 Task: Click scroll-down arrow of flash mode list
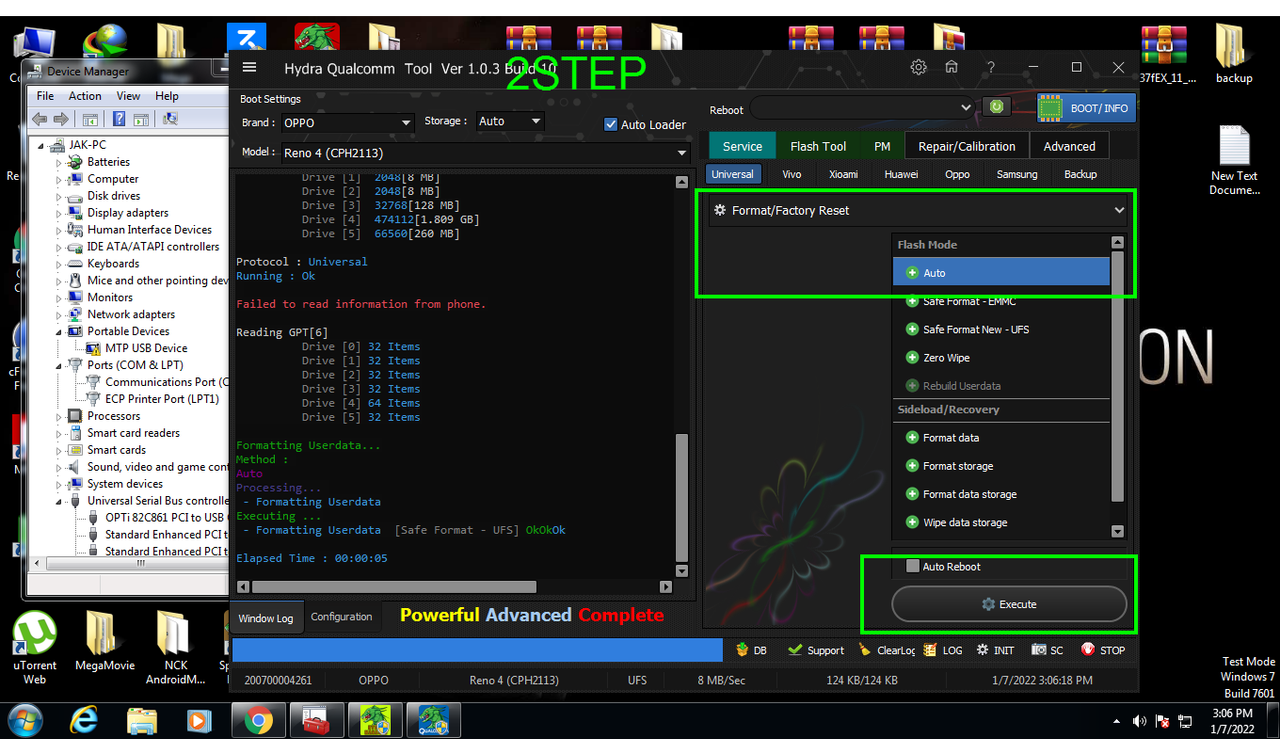coord(1118,532)
